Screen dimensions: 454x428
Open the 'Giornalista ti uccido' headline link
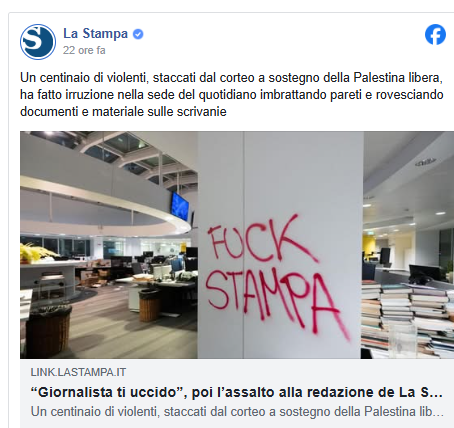click(236, 392)
